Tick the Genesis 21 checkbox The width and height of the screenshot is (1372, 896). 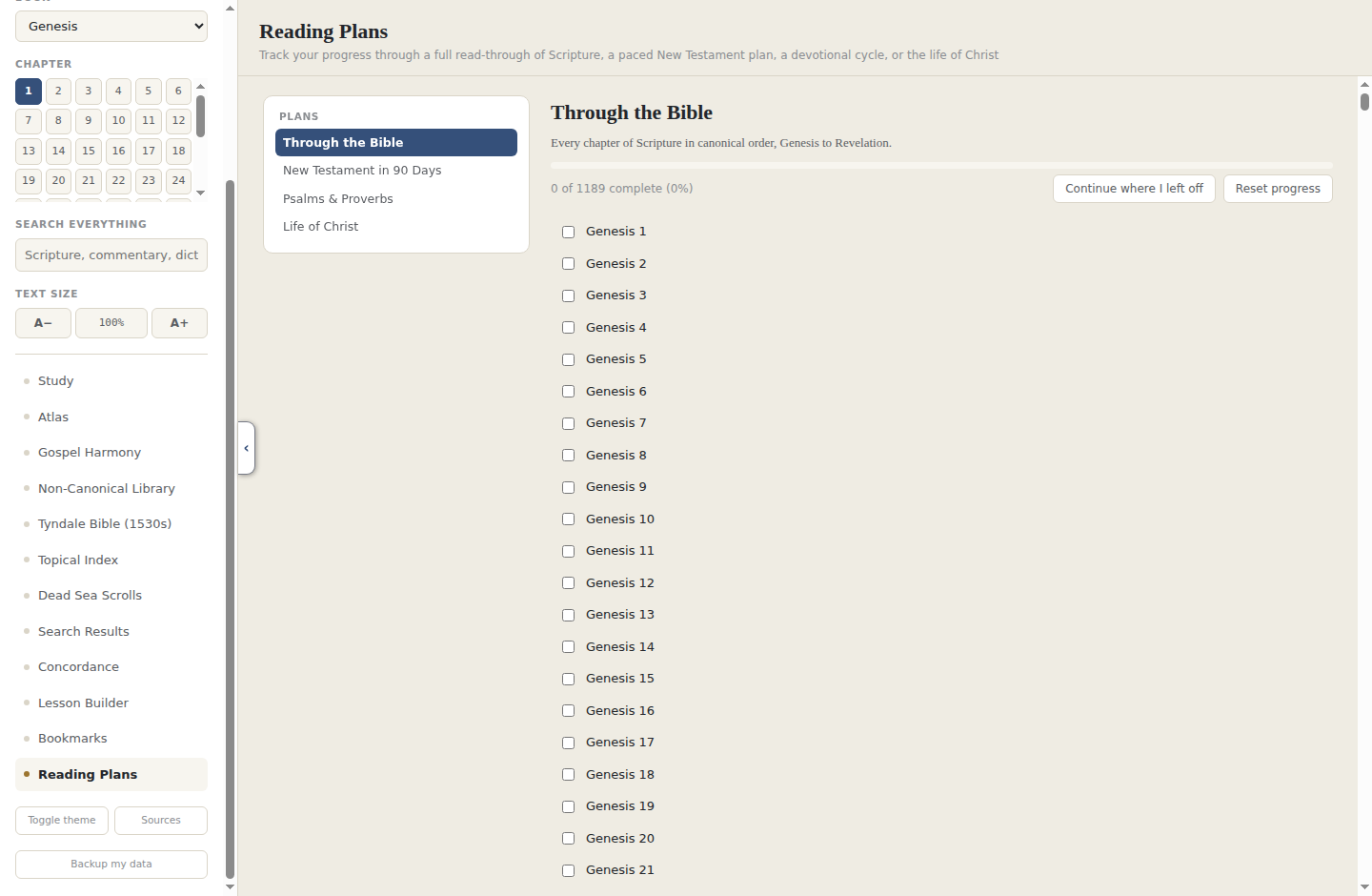point(568,870)
